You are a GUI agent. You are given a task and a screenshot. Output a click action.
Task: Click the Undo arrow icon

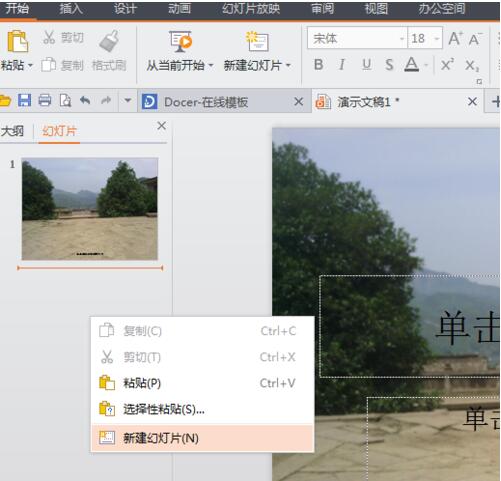coord(85,100)
